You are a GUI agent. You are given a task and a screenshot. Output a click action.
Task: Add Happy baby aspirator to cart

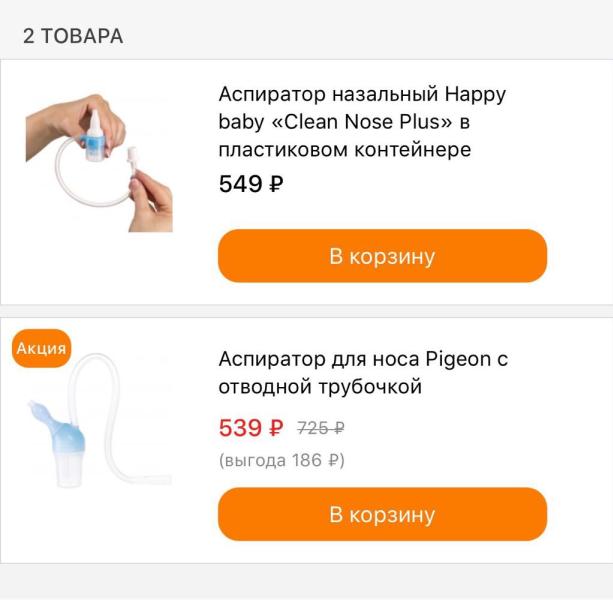tap(382, 256)
